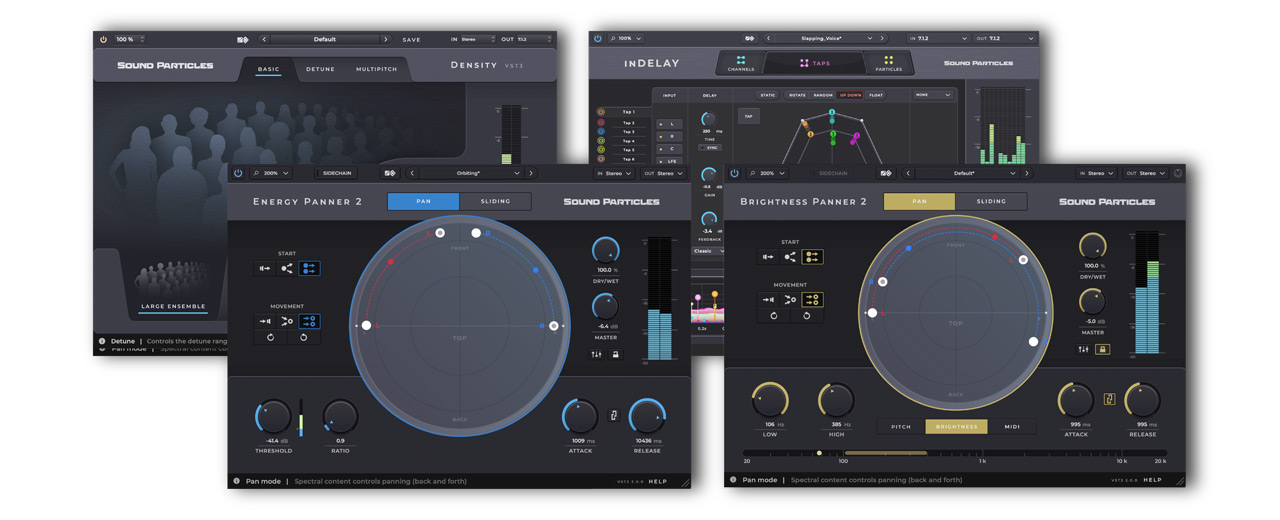
Task: Select third Start mode icon in Energy Panner
Action: click(309, 268)
